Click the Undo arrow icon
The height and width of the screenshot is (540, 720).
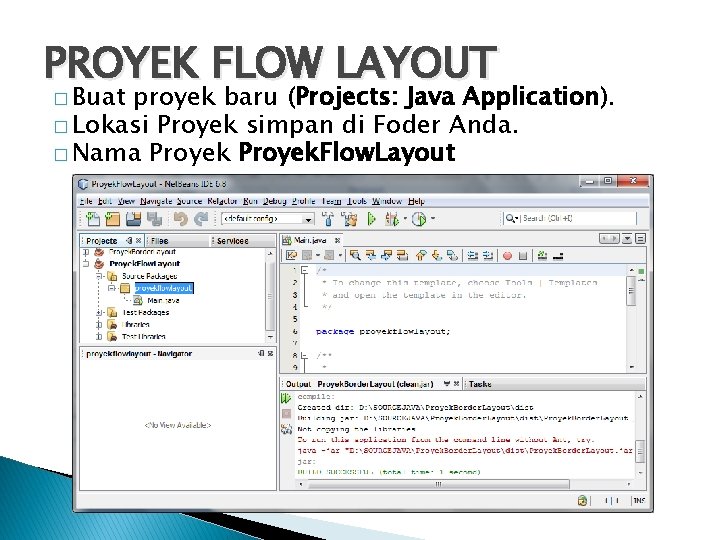tap(180, 219)
